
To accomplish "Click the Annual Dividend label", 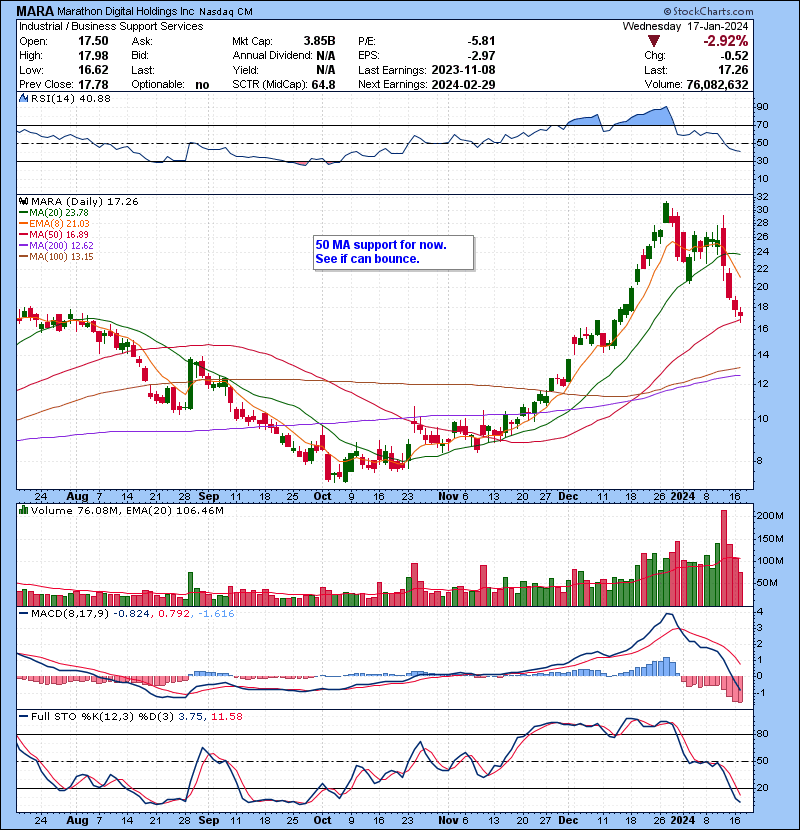I will click(x=272, y=55).
